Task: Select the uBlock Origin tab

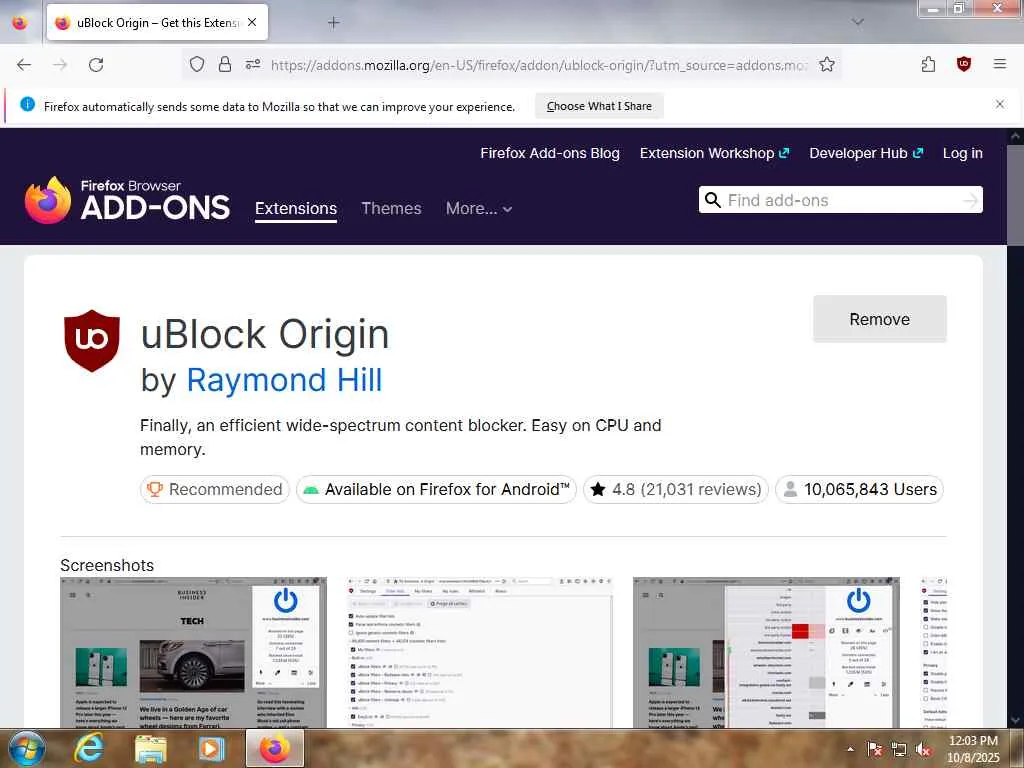Action: click(x=157, y=22)
